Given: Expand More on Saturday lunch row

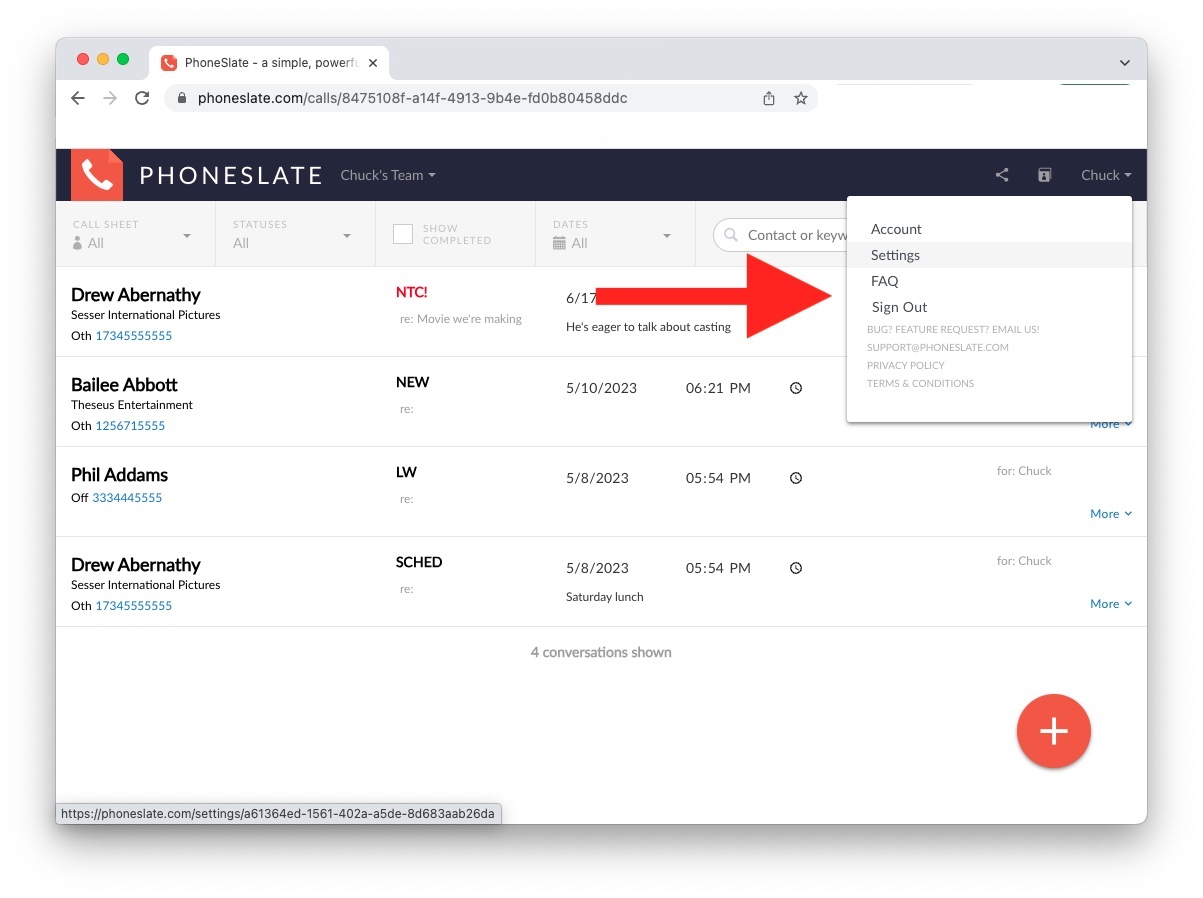Looking at the screenshot, I should point(1111,604).
